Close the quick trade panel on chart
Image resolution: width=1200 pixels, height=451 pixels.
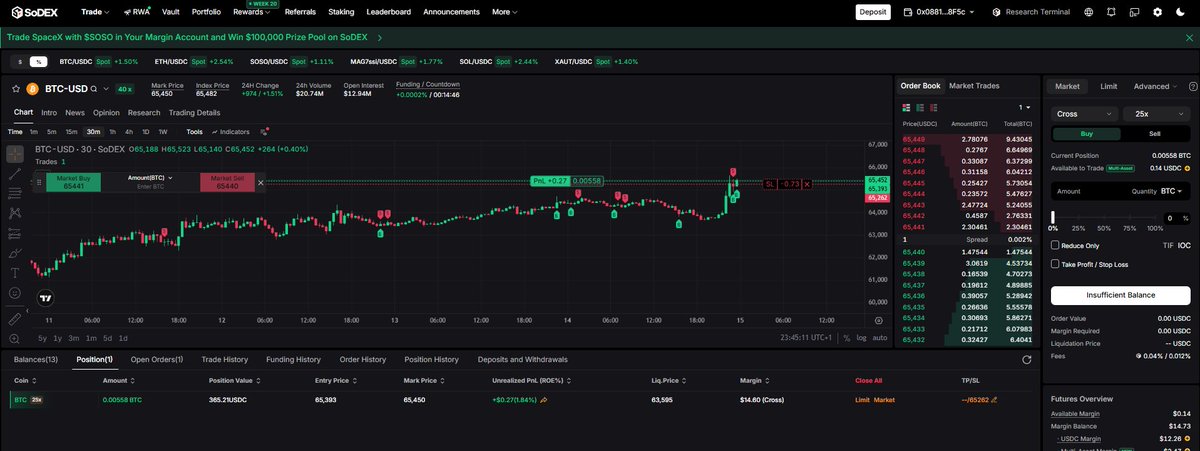pyautogui.click(x=260, y=182)
